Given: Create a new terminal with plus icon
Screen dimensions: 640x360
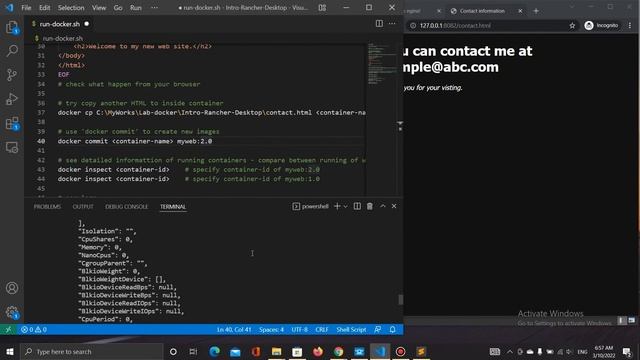Looking at the screenshot, I should tap(337, 206).
